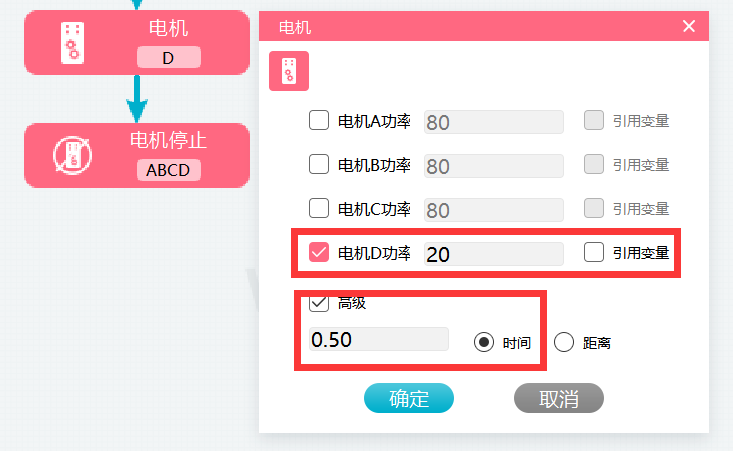Click the arrow connecting motor and stop blocks

tap(137, 99)
